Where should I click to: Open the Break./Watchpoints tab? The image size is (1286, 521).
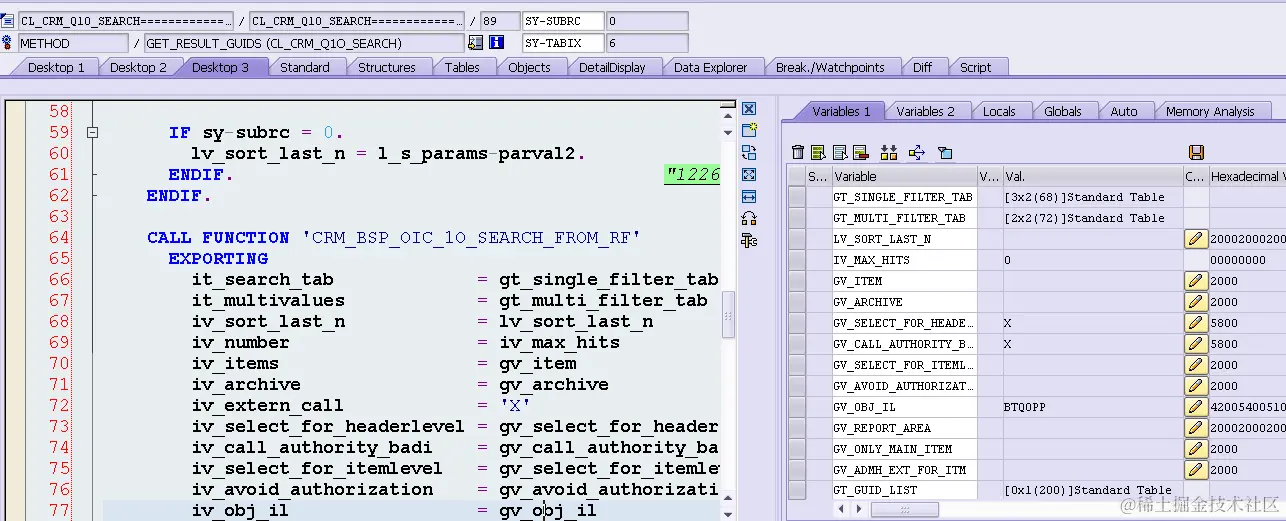[x=830, y=67]
